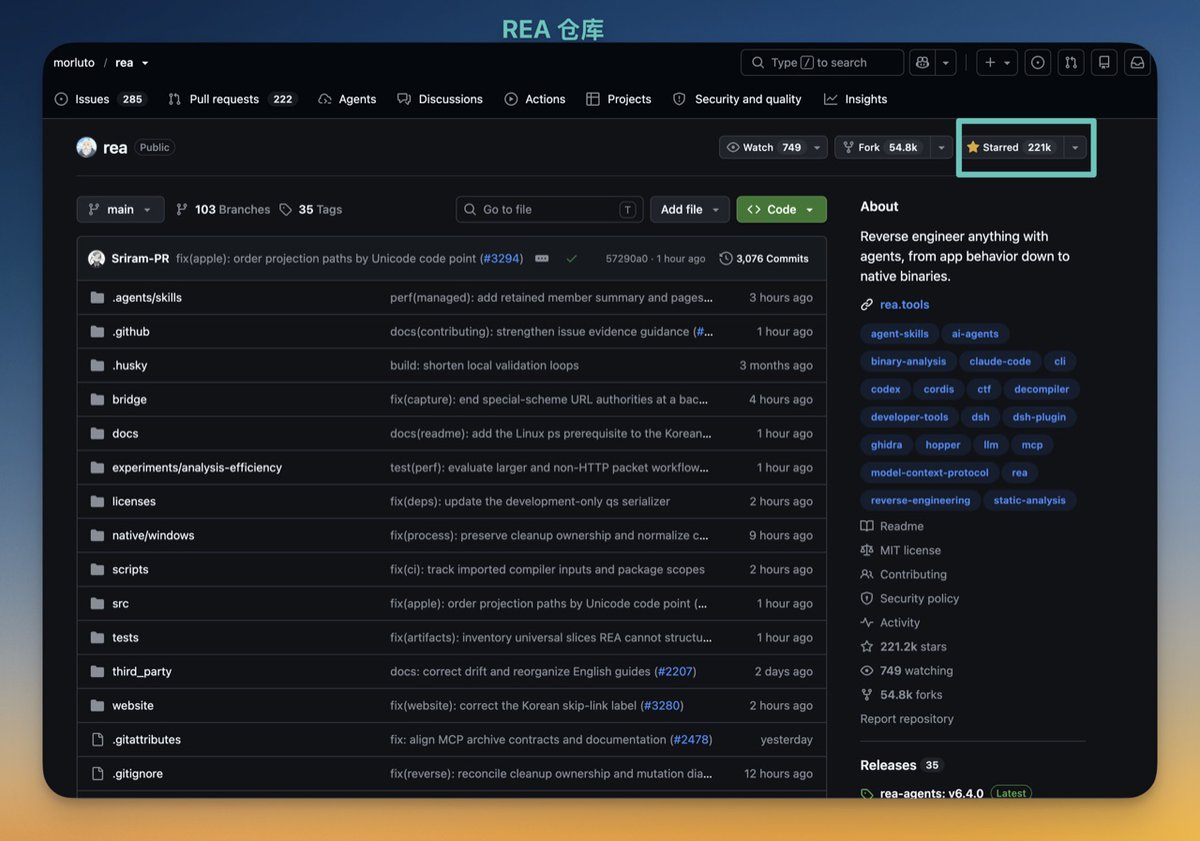Click the folder icon beside bridge
1200x841 pixels.
[97, 399]
